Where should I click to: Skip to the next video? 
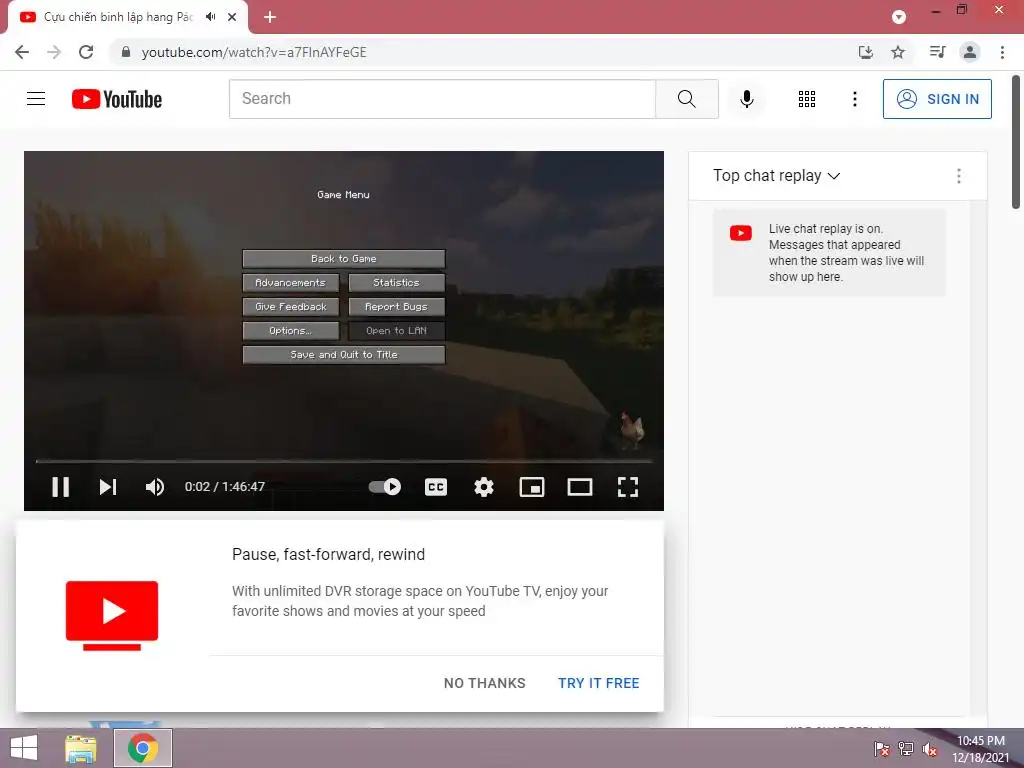[108, 487]
